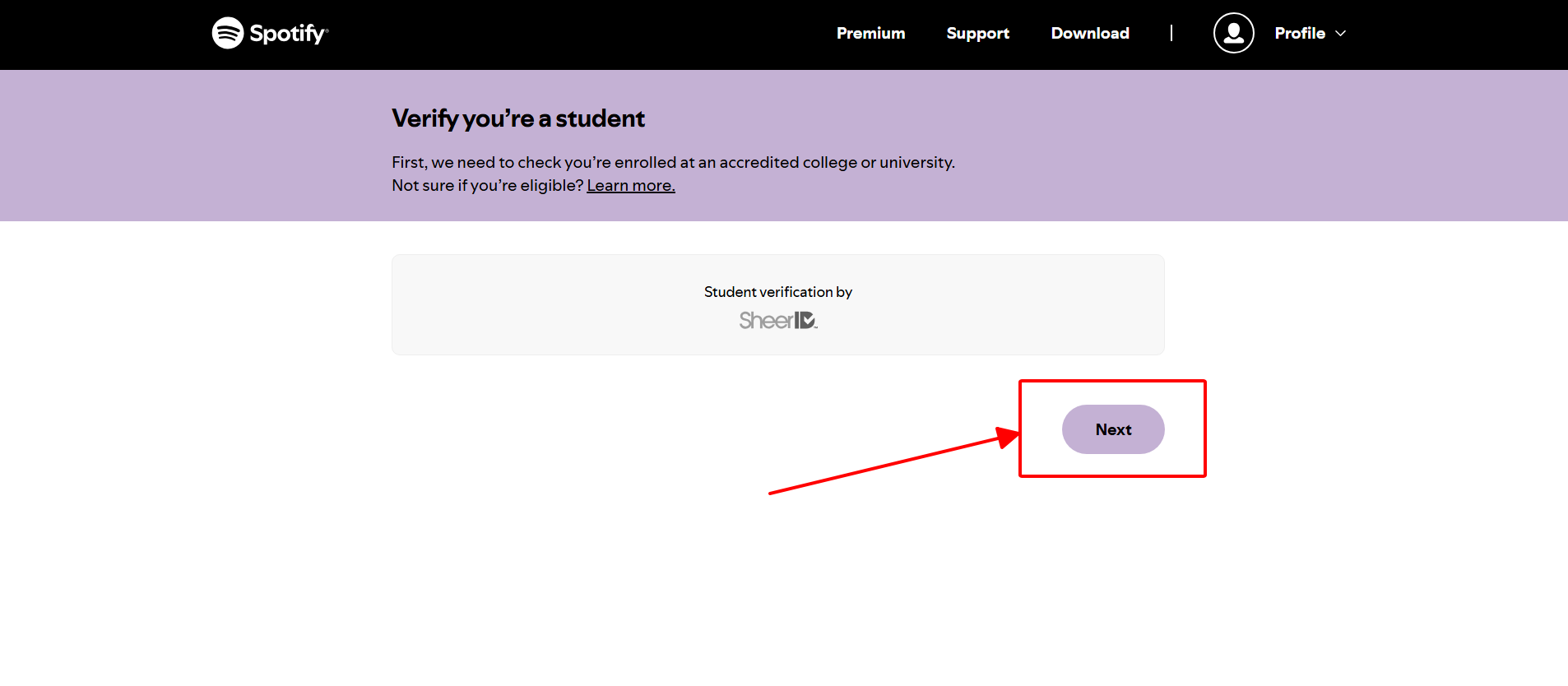Viewport: 1568px width, 686px height.
Task: Open the Download page
Action: click(1090, 33)
